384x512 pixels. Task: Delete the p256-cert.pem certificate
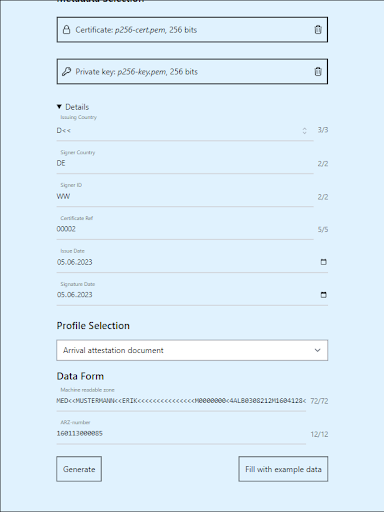(318, 30)
